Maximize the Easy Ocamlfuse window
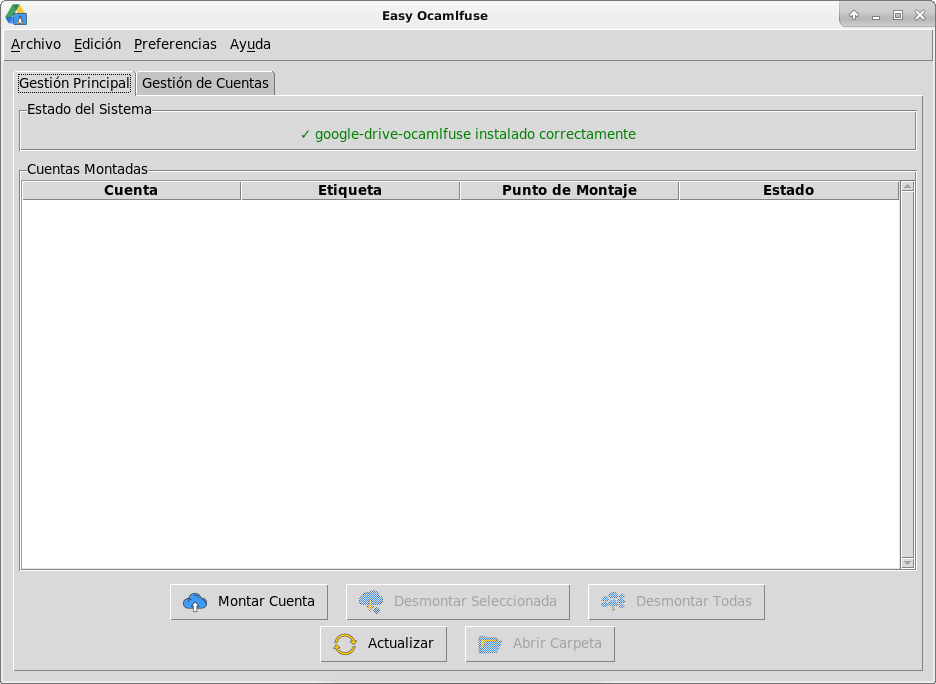 click(898, 16)
